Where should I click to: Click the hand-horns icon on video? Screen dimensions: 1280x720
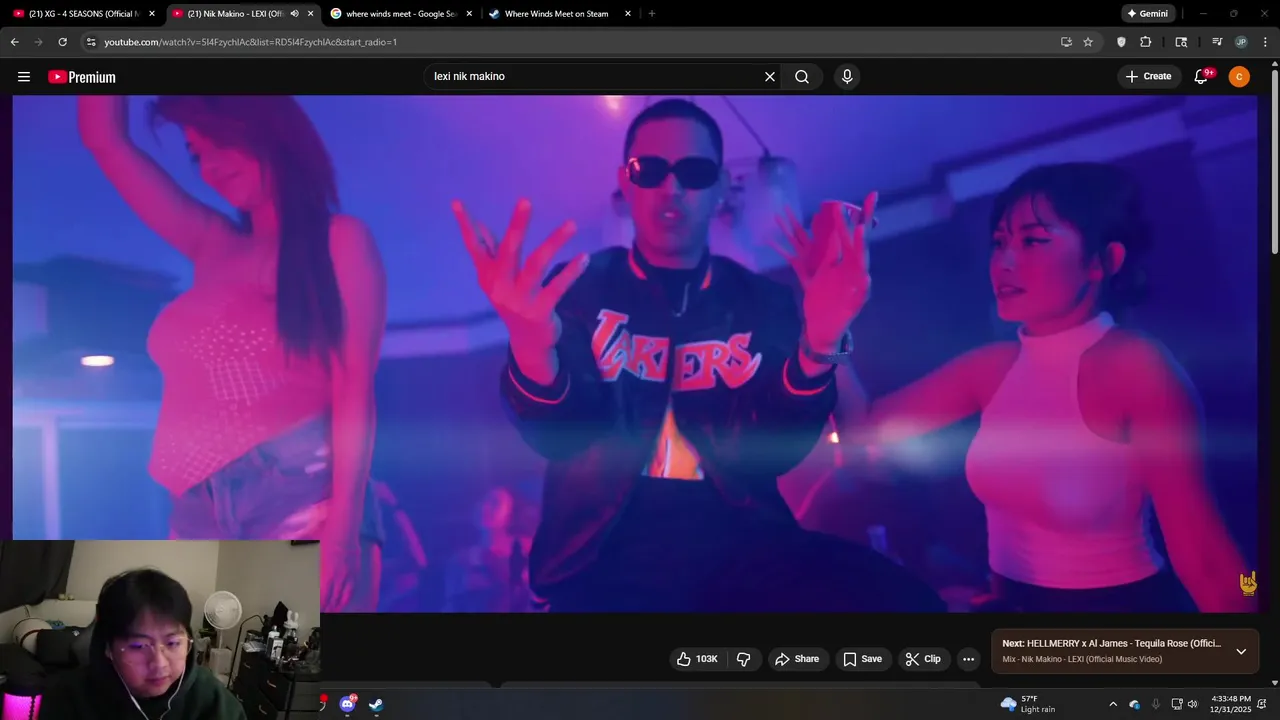[1248, 584]
